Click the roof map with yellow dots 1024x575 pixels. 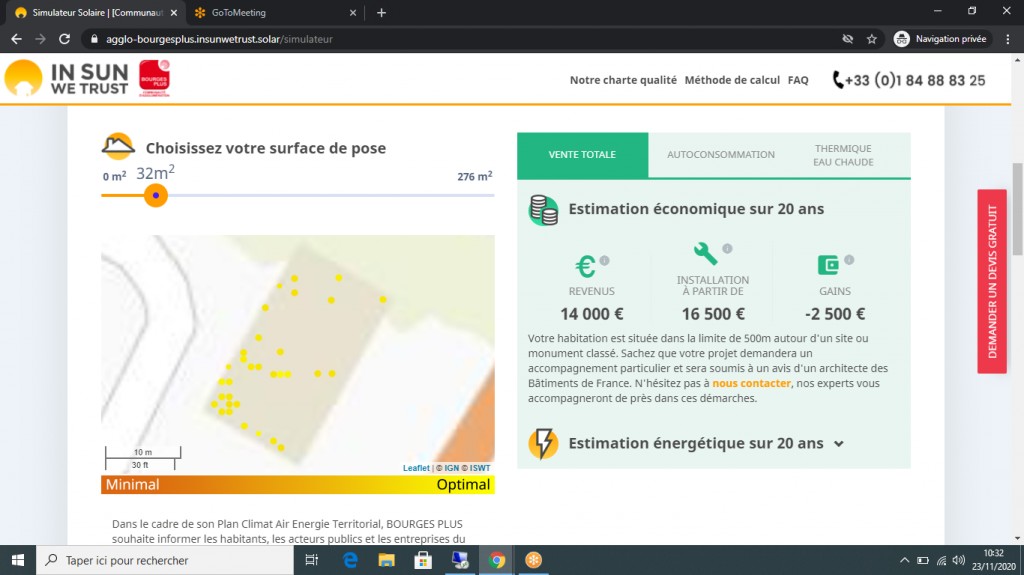coord(298,355)
